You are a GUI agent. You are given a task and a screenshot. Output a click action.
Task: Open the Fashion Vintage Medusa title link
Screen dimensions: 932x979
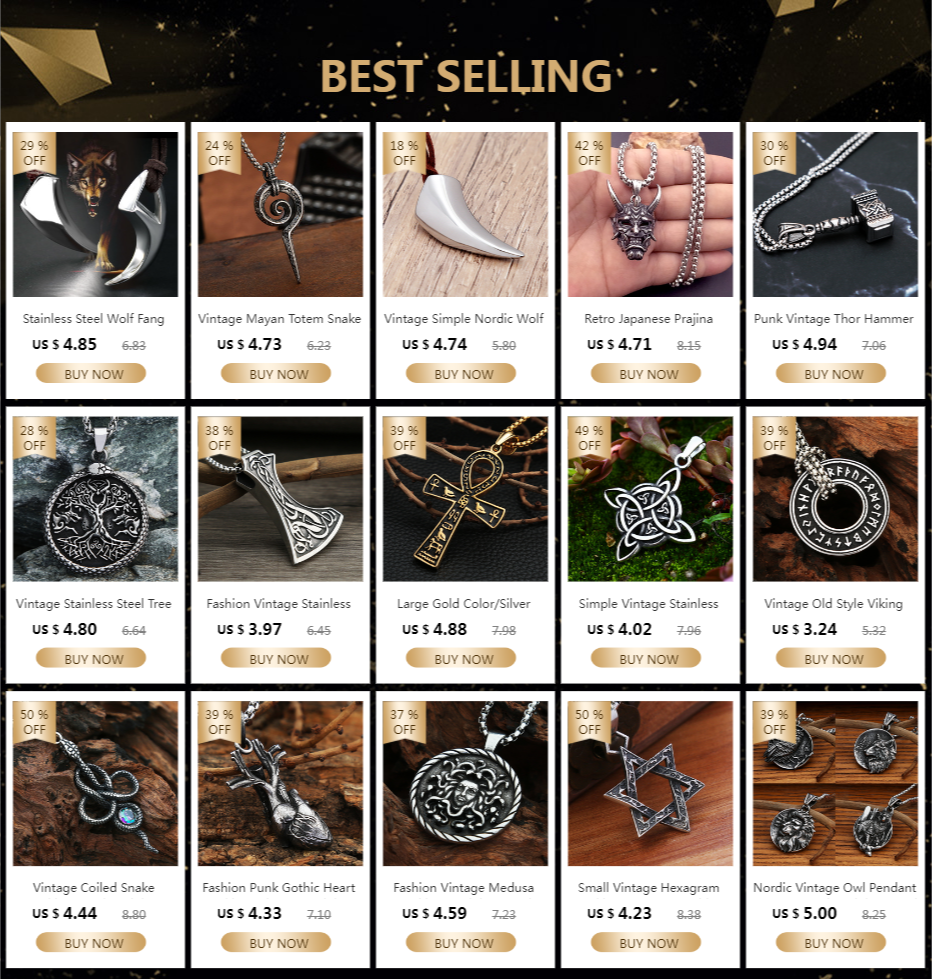point(463,887)
